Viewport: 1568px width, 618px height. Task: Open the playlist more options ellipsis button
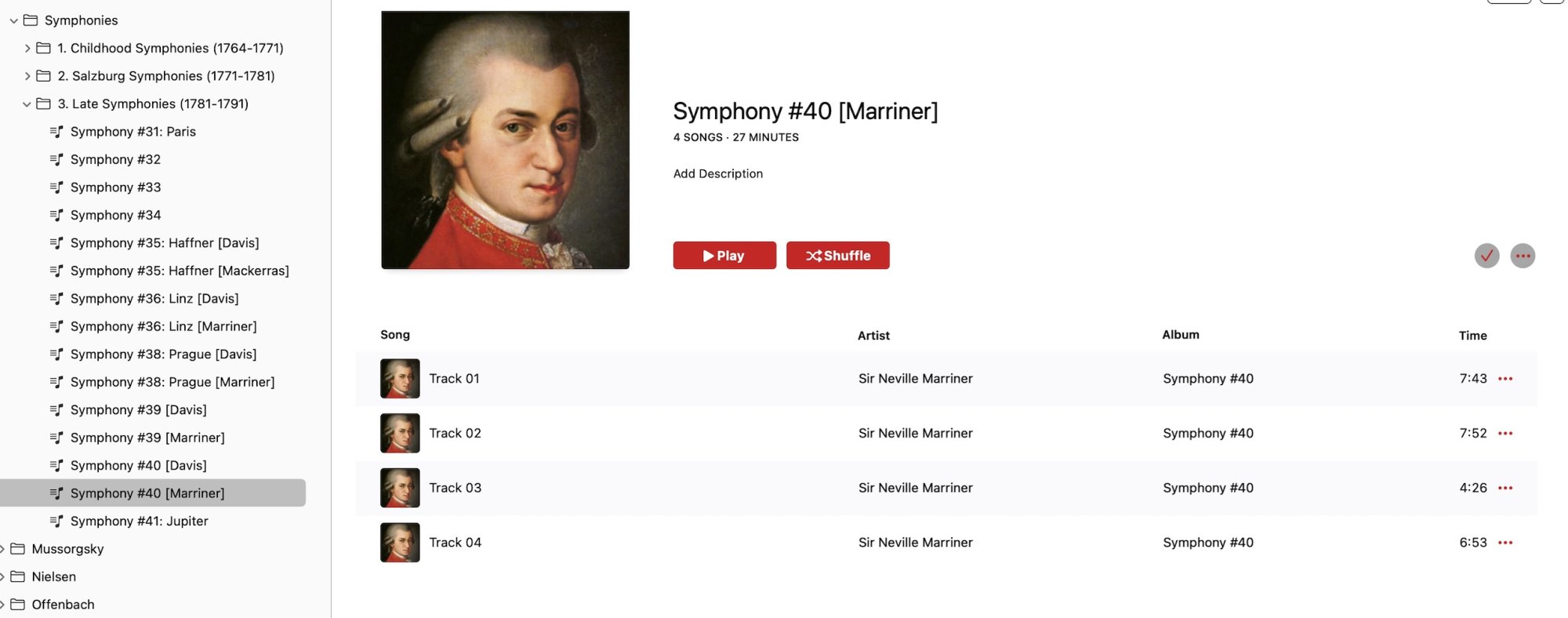pyautogui.click(x=1523, y=256)
